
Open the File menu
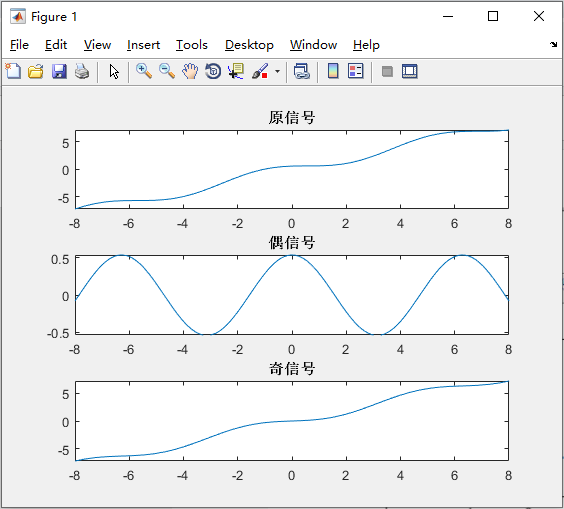pos(19,45)
